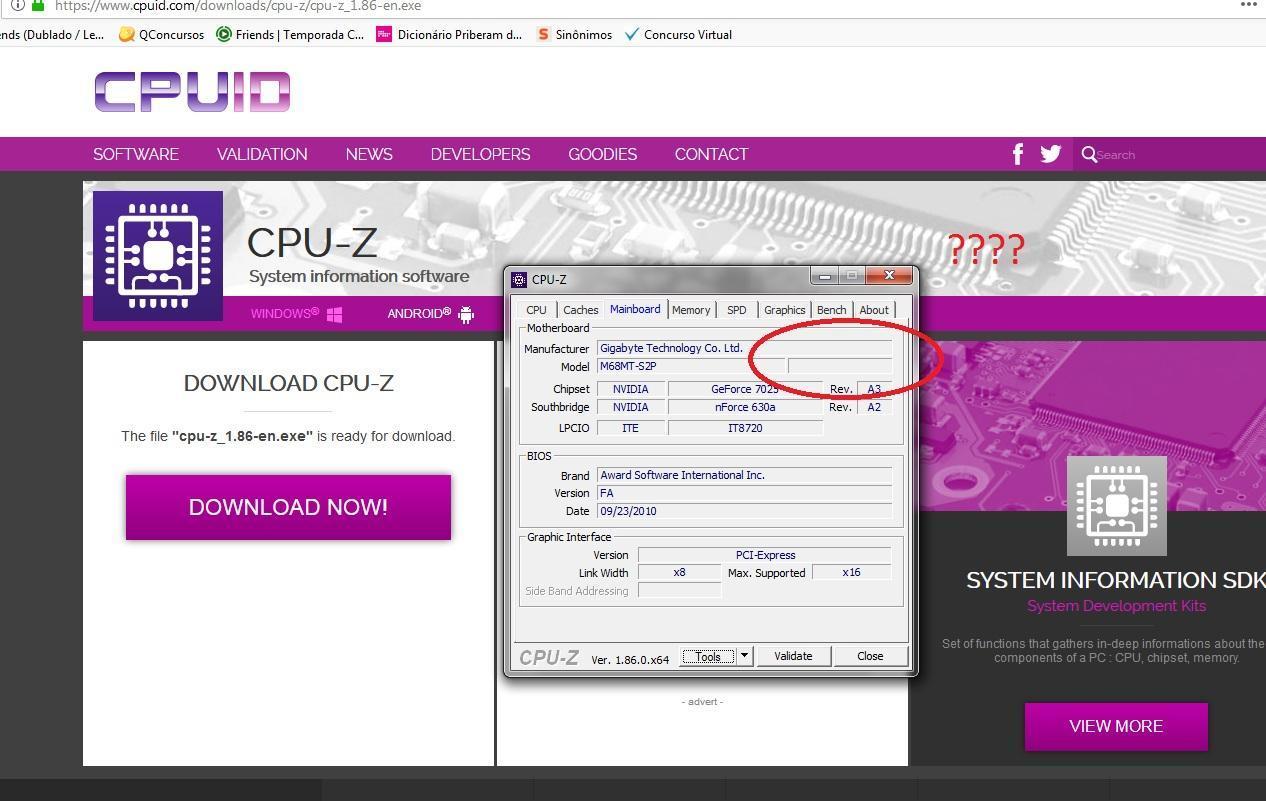Switch to the CPU tab
Image resolution: width=1266 pixels, height=801 pixels.
pos(536,310)
